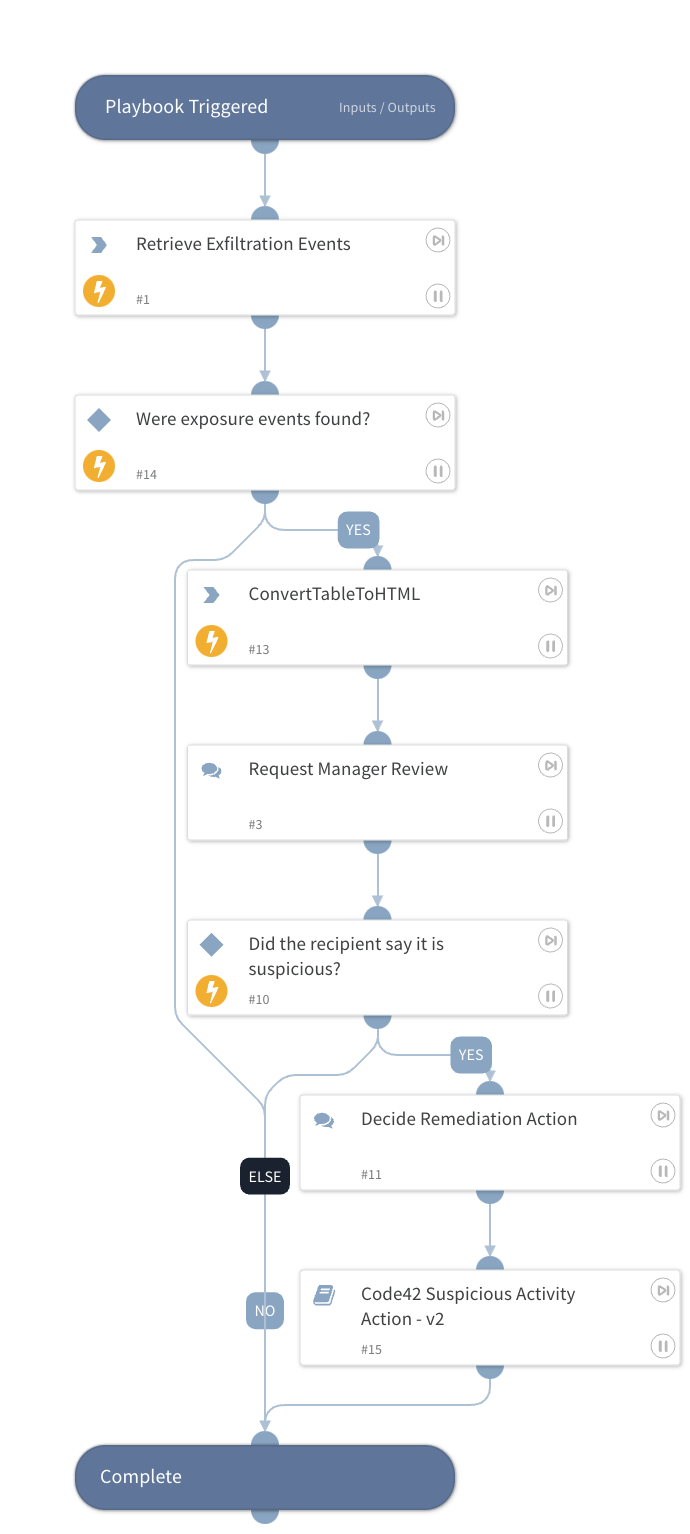This screenshot has height=1534, width=690.
Task: Click the Complete node
Action: coord(264,1477)
